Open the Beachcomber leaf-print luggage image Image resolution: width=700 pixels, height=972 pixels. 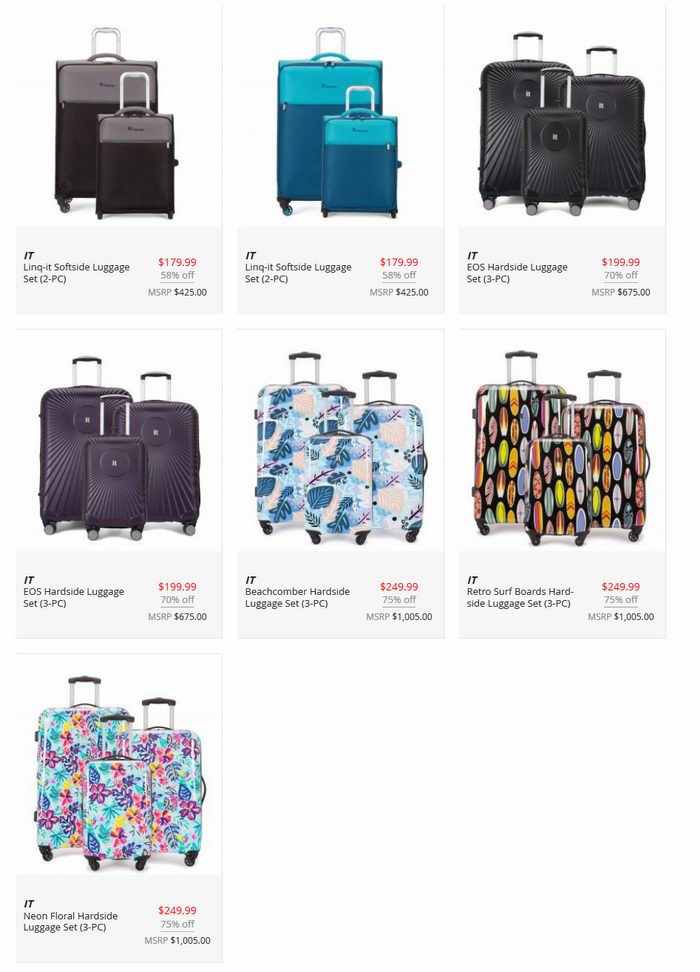coord(341,449)
